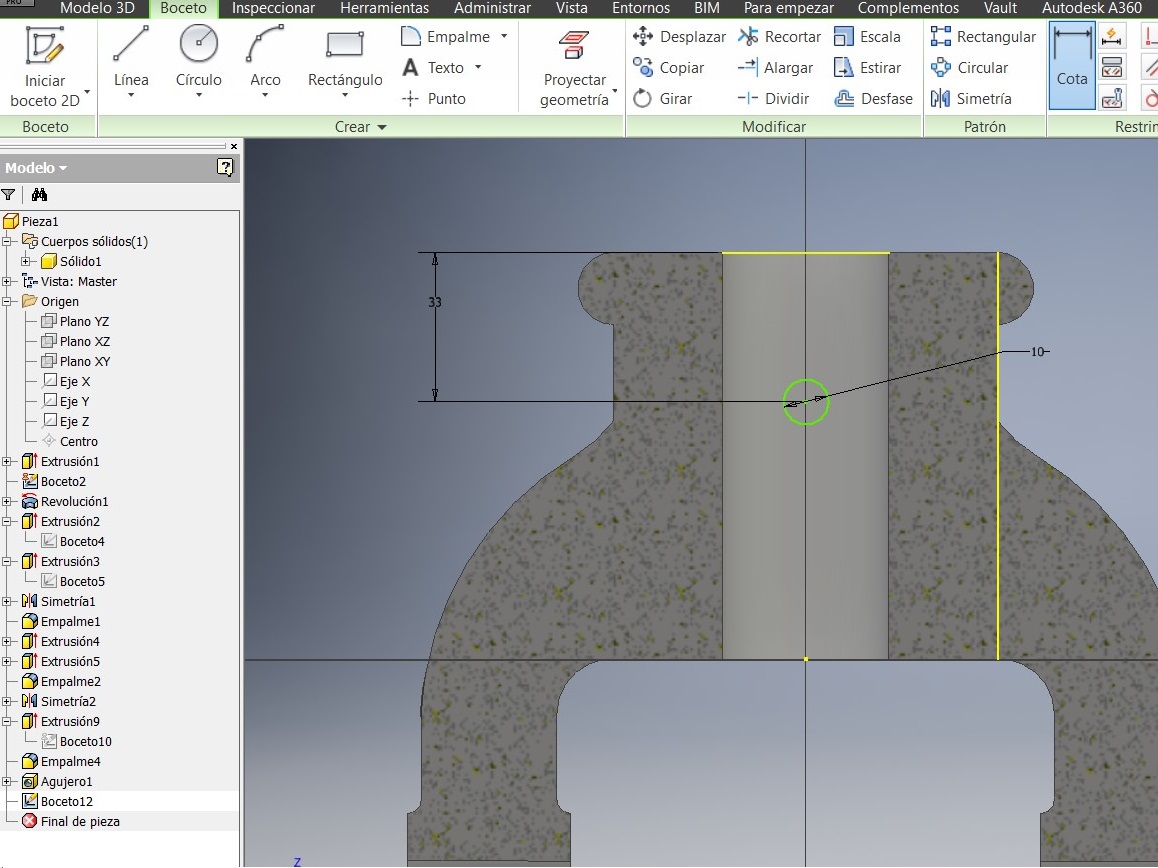Open the Modelo browser dropdown
Image resolution: width=1158 pixels, height=868 pixels.
(63, 168)
